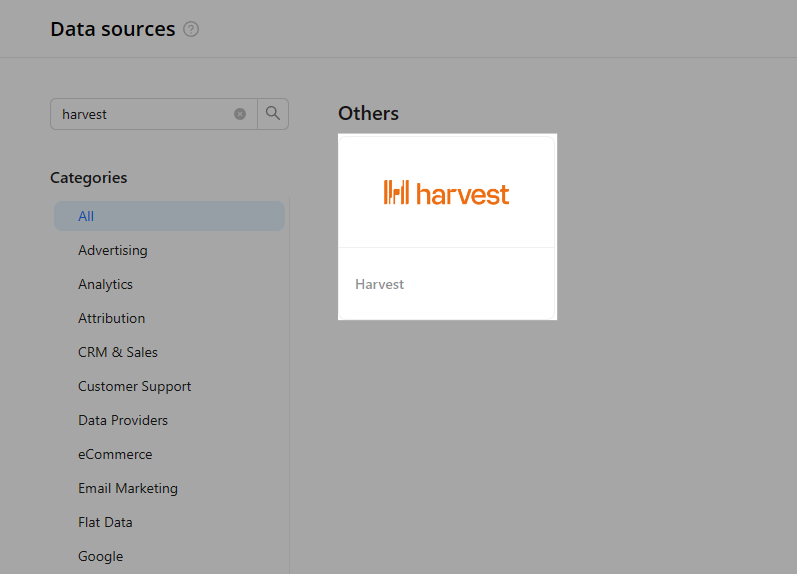Select the Data Providers category
Image resolution: width=797 pixels, height=574 pixels.
[123, 420]
